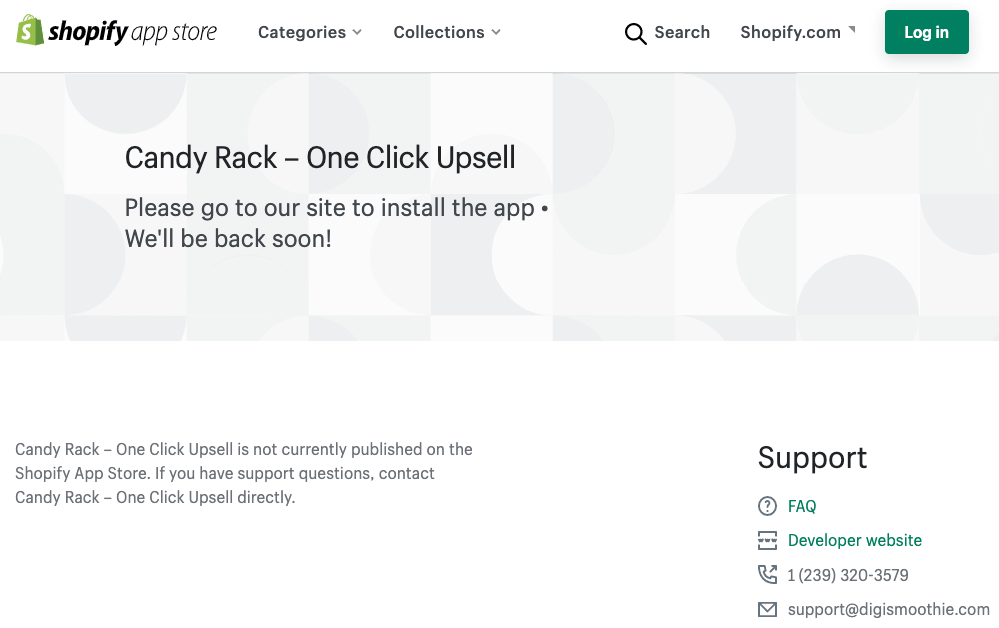Open the Shopify.com dropdown

point(798,32)
